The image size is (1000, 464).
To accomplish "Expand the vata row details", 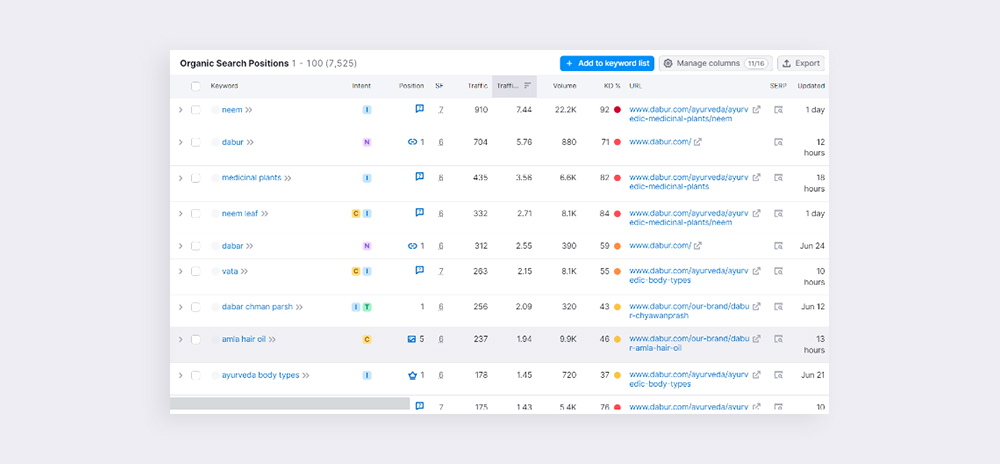I will 180,271.
